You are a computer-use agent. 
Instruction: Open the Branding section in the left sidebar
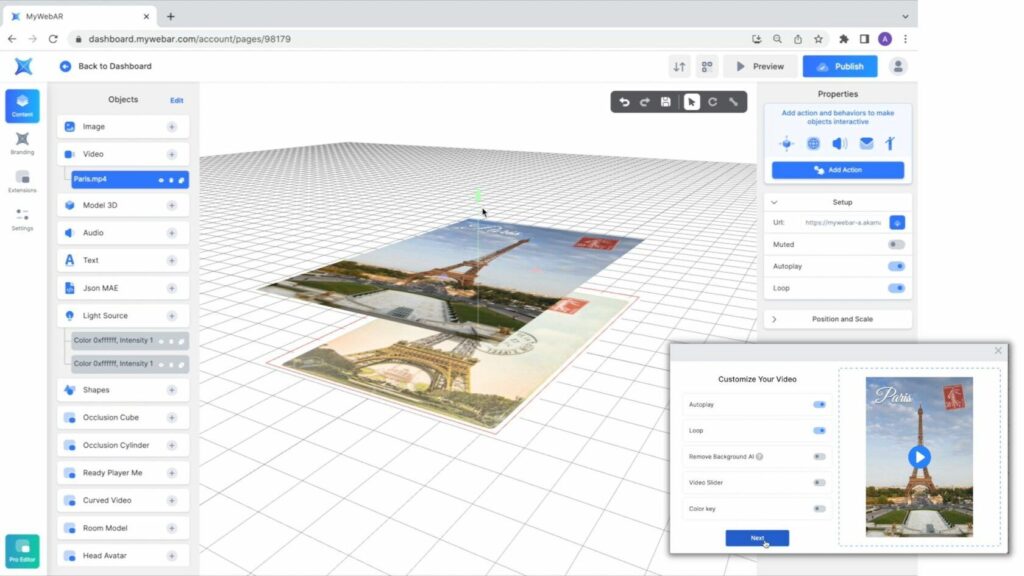(x=22, y=143)
